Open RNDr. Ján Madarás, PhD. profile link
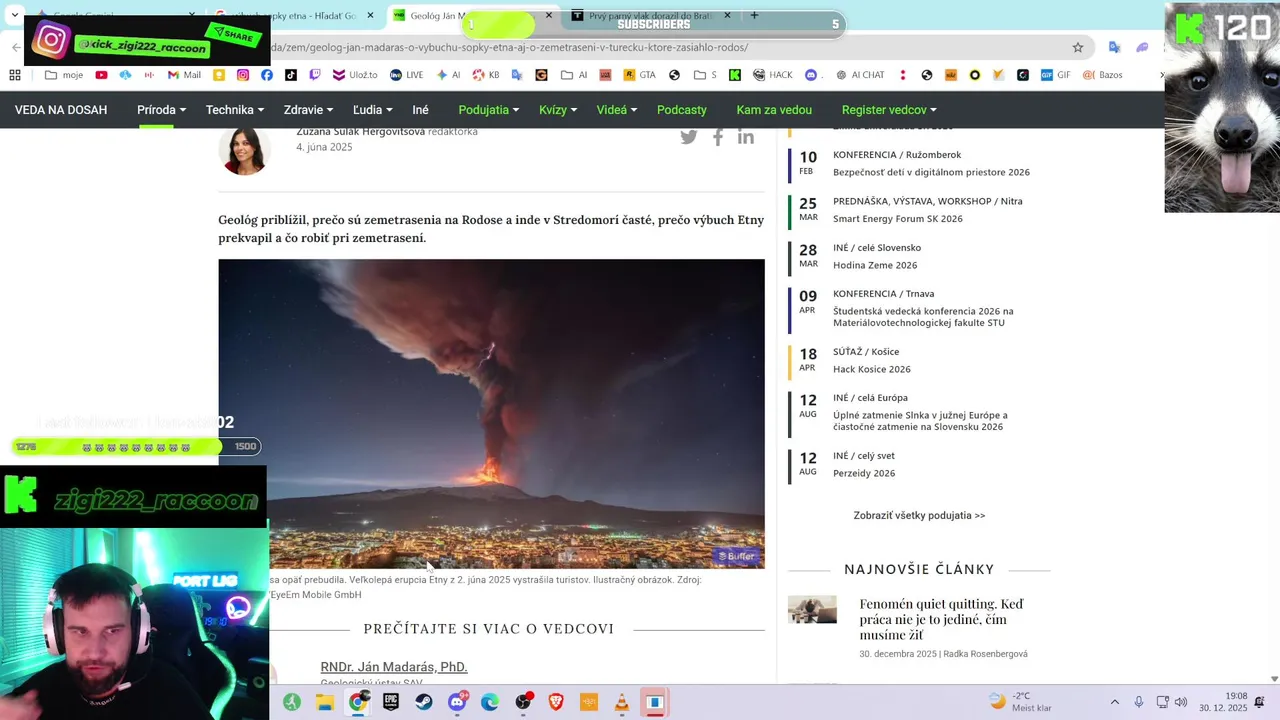 pyautogui.click(x=394, y=667)
